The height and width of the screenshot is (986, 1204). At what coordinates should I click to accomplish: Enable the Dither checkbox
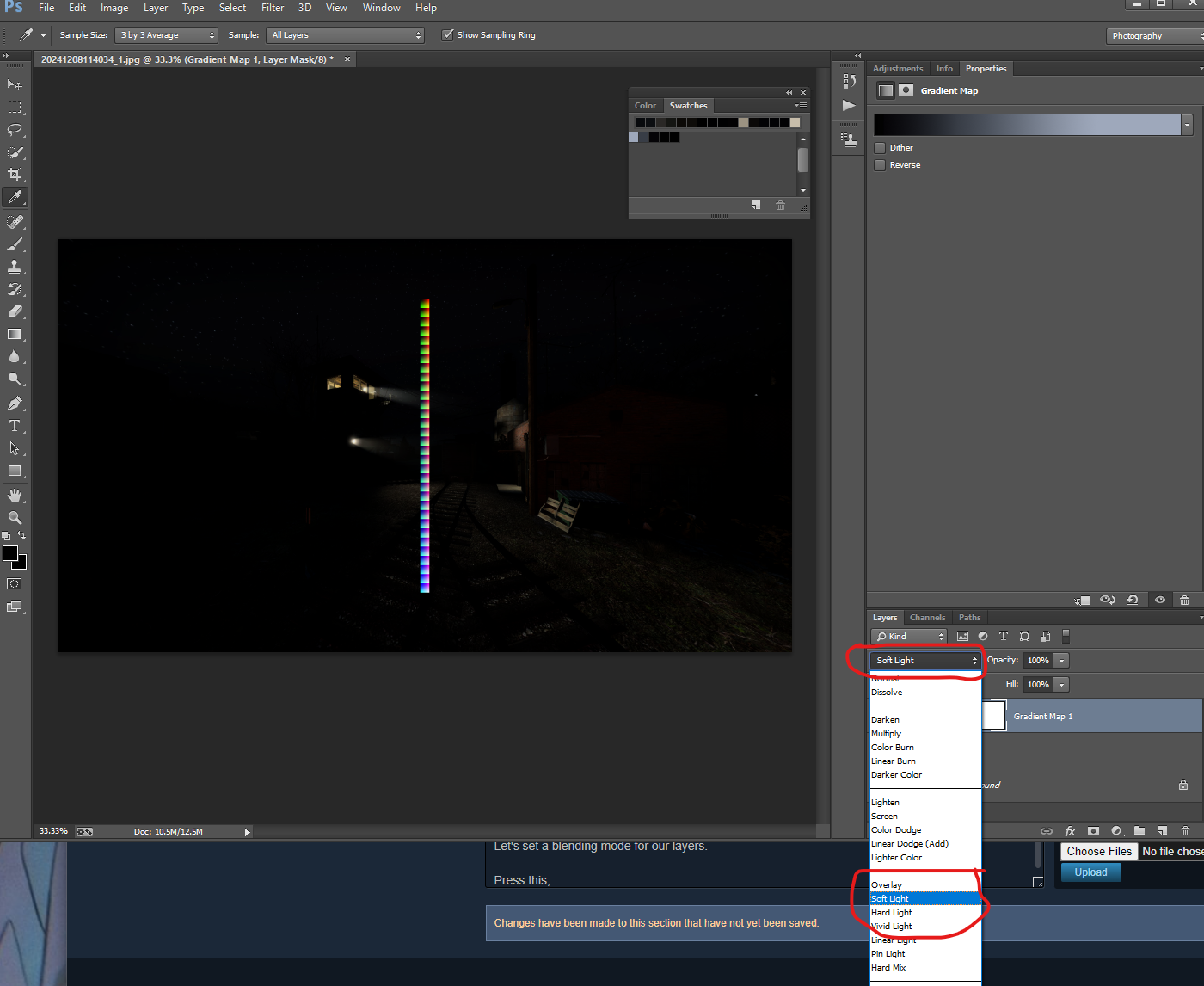pyautogui.click(x=880, y=148)
